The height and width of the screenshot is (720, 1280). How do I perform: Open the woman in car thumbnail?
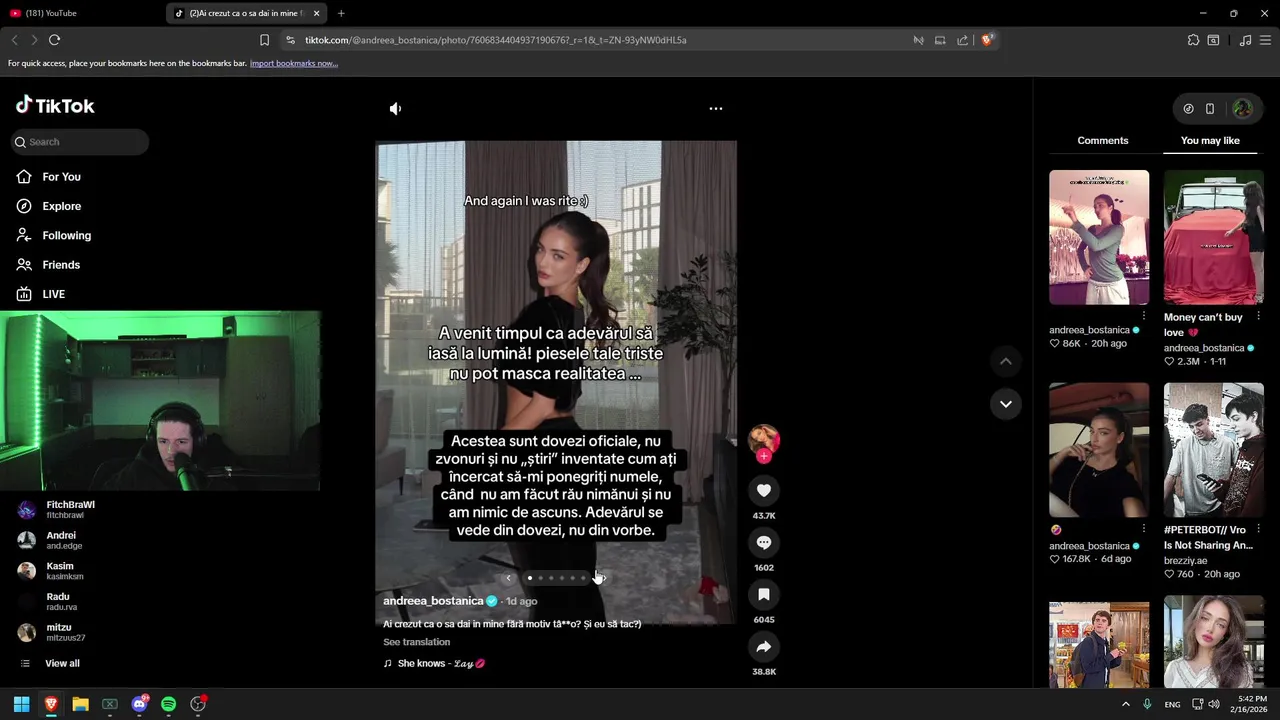(1099, 450)
